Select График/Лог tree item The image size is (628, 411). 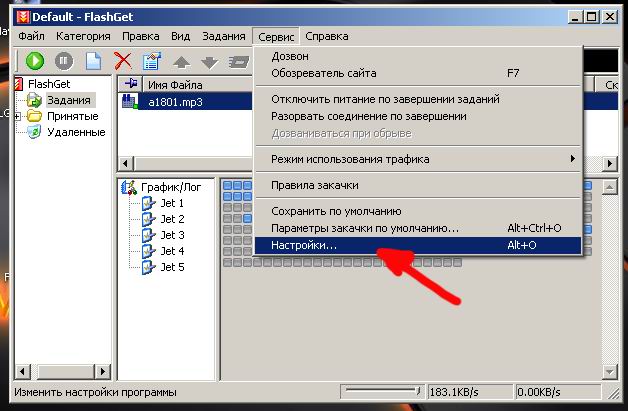point(171,187)
